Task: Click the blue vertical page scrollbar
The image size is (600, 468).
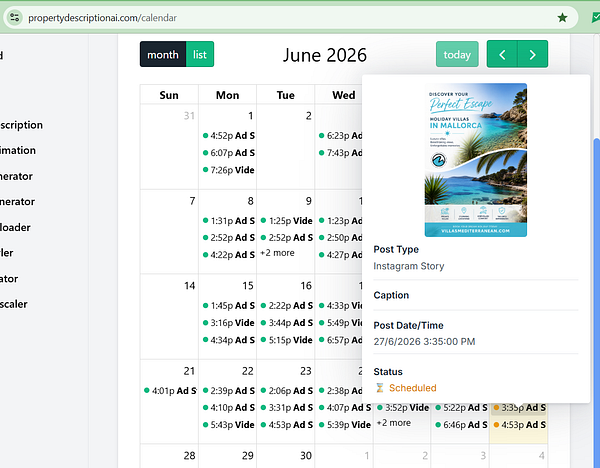Action: (x=596, y=302)
